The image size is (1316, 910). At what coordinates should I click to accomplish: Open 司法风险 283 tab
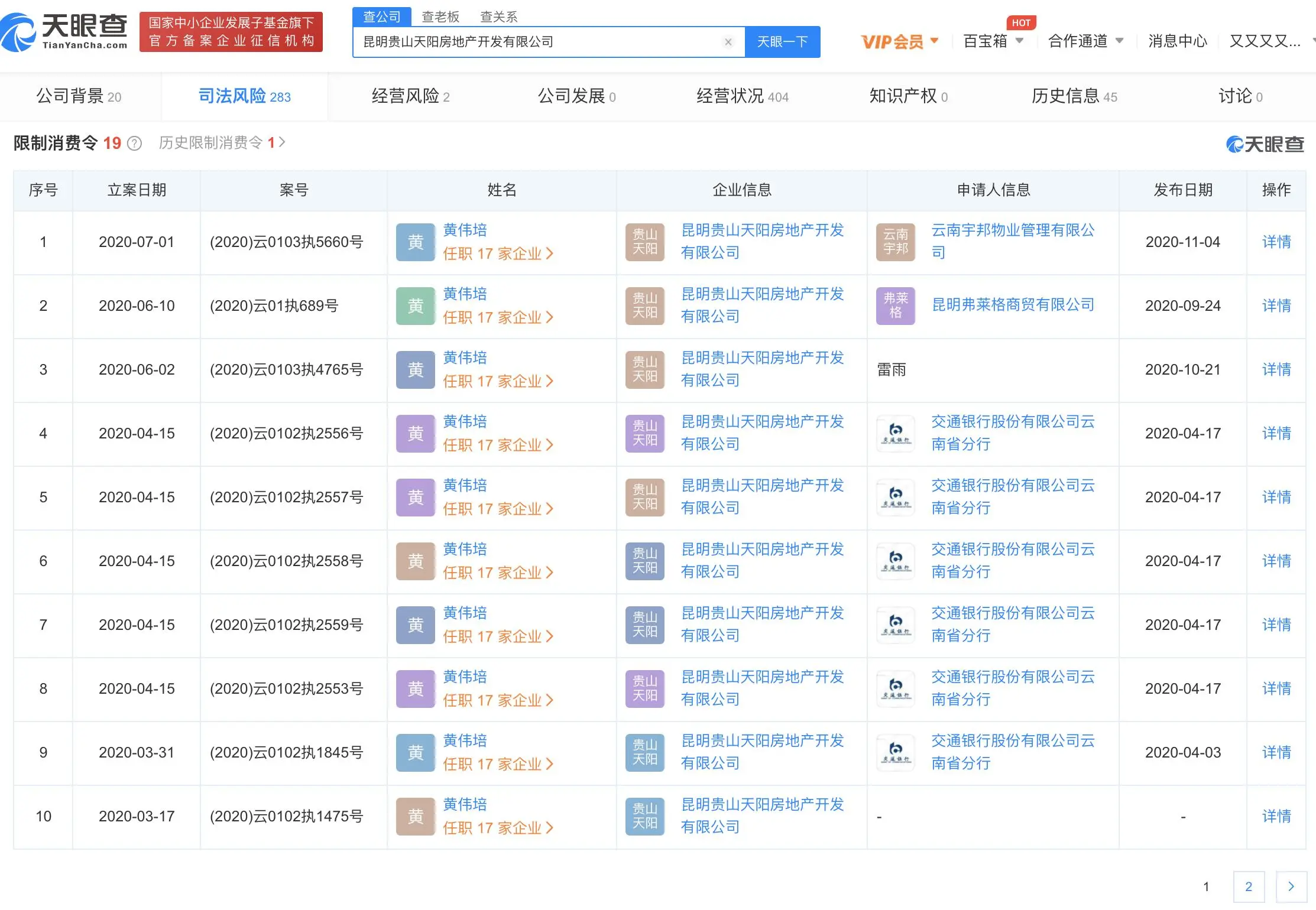click(x=245, y=96)
